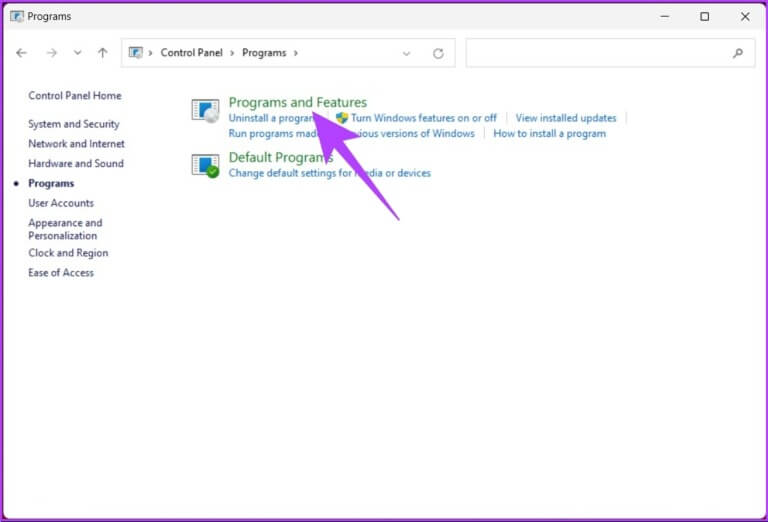Open Change default settings for media or devices
Image resolution: width=768 pixels, height=522 pixels.
(x=330, y=173)
